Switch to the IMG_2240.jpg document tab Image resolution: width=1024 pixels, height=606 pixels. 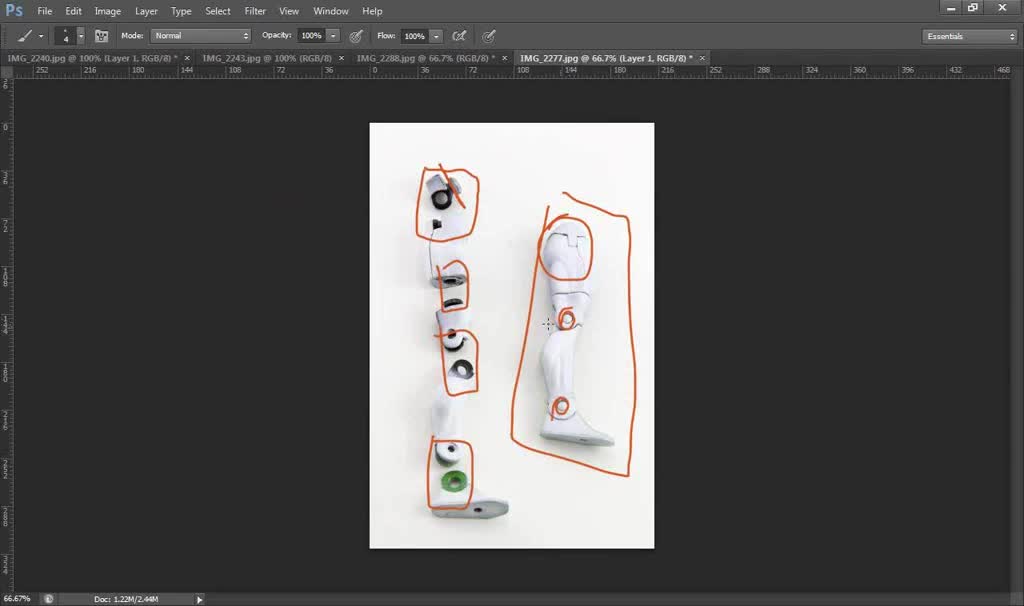coord(90,58)
